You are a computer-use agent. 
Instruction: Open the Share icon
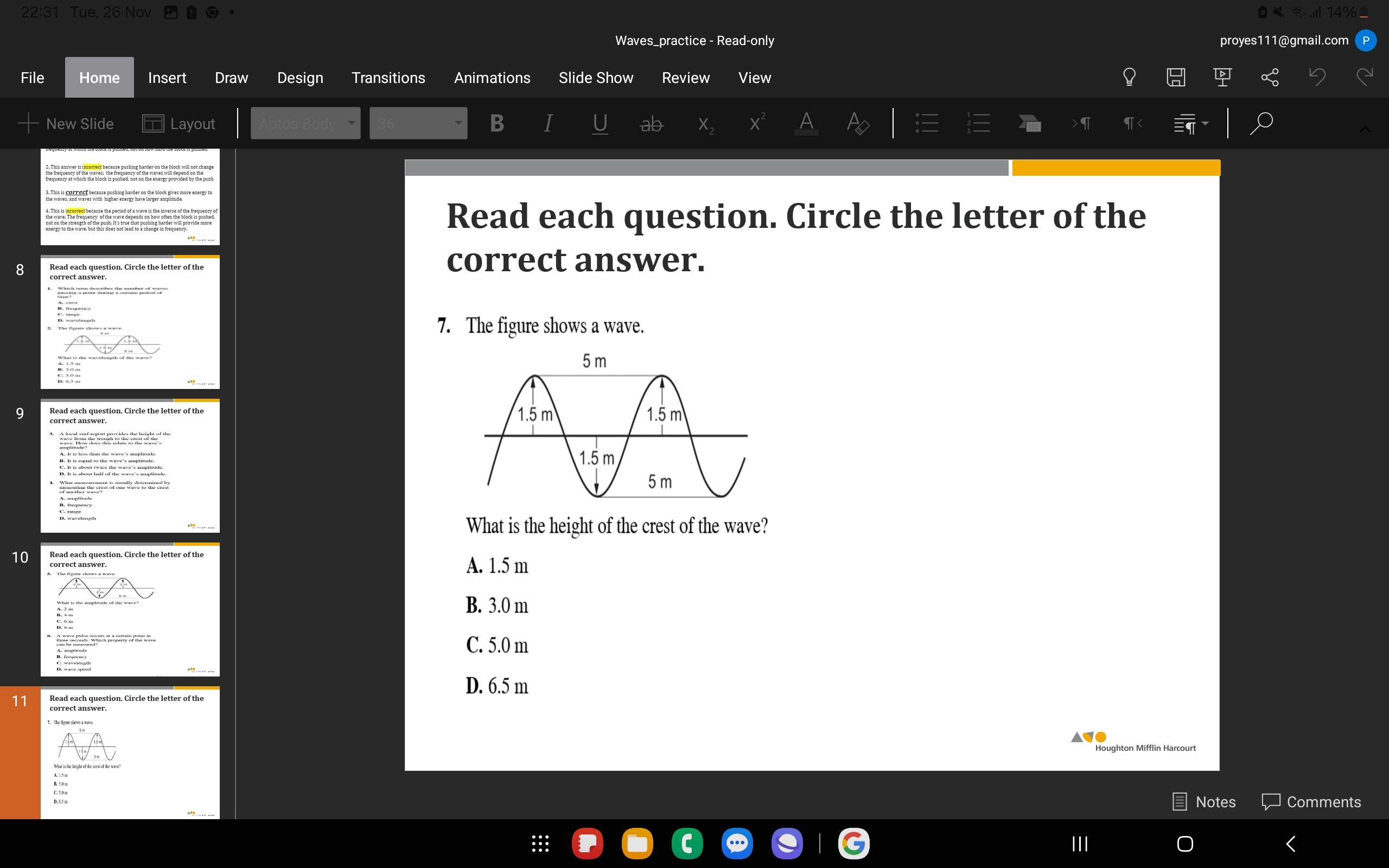point(1270,77)
